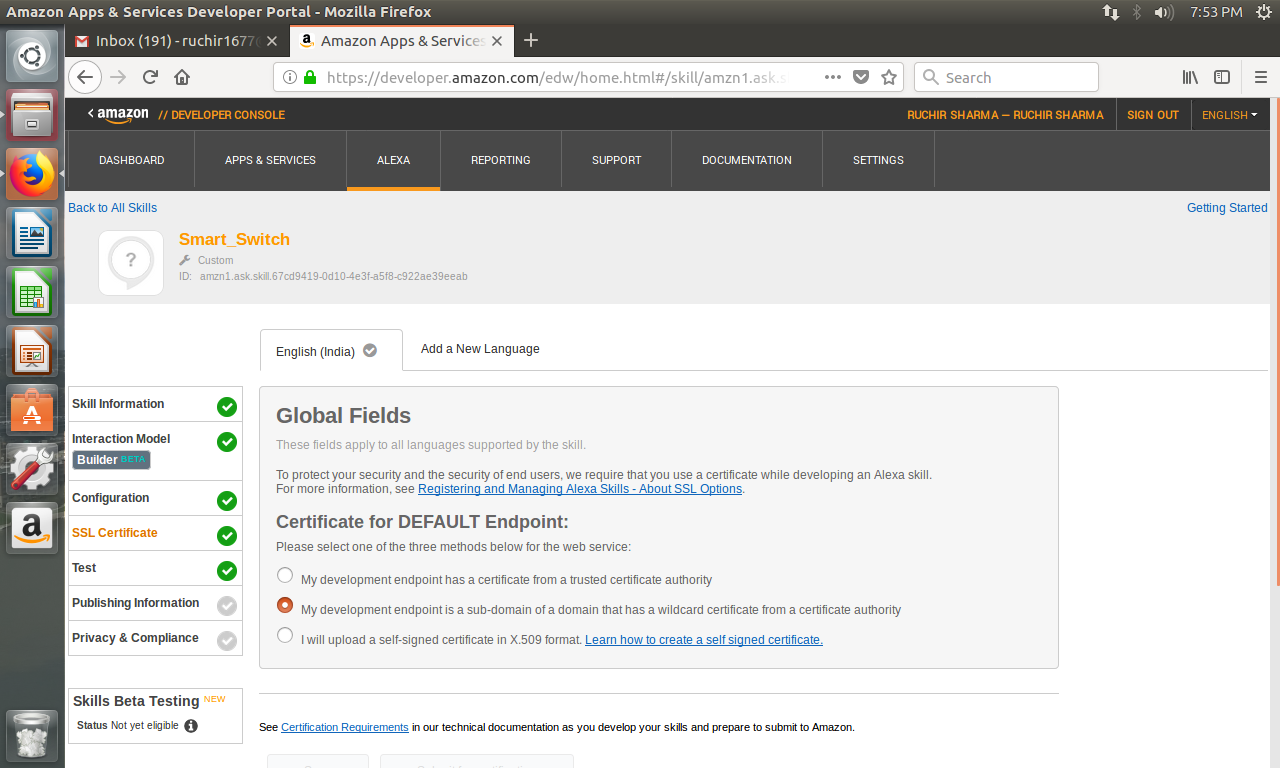
Task: Go to Privacy & Compliance step
Action: (x=155, y=638)
